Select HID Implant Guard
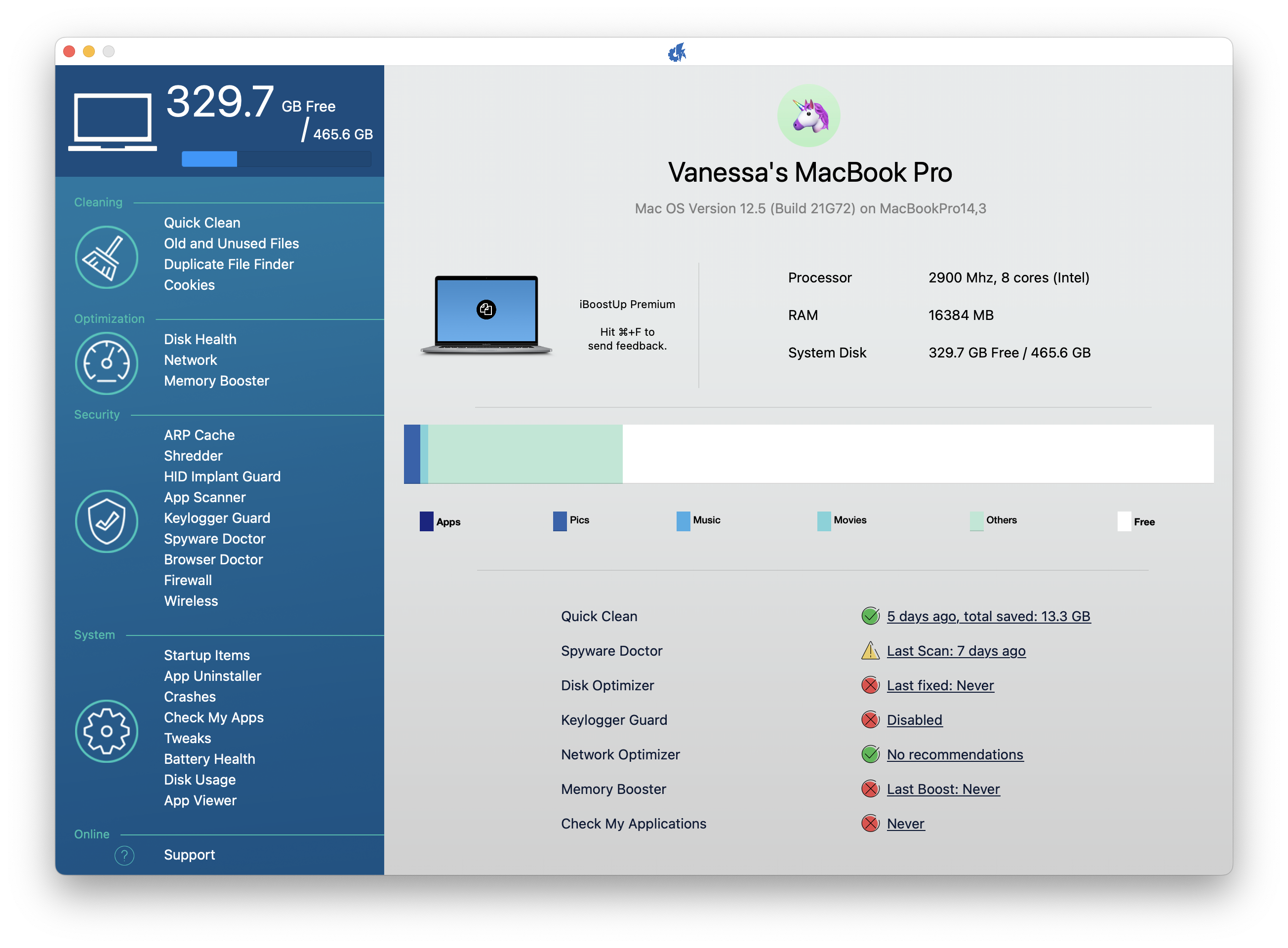The width and height of the screenshot is (1288, 948). 222,476
